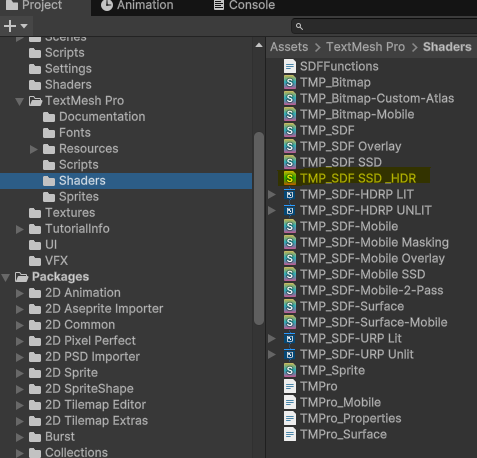Click the TMP_SDF-Surface-Mobile shader icon
This screenshot has height=458, width=477.
(x=290, y=322)
